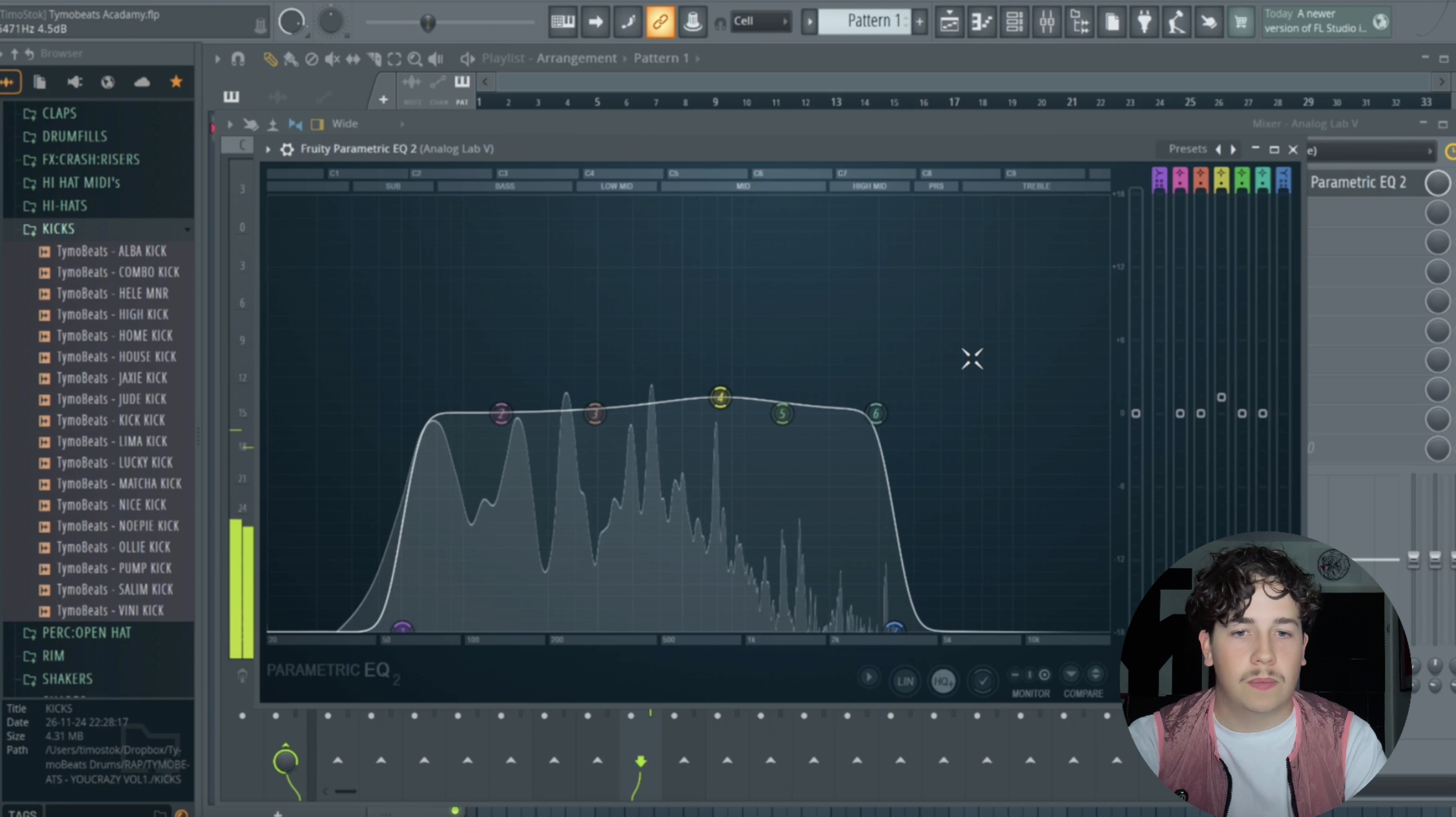Click bar 17 on playlist timeline
Viewport: 1456px width, 817px height.
pos(954,103)
